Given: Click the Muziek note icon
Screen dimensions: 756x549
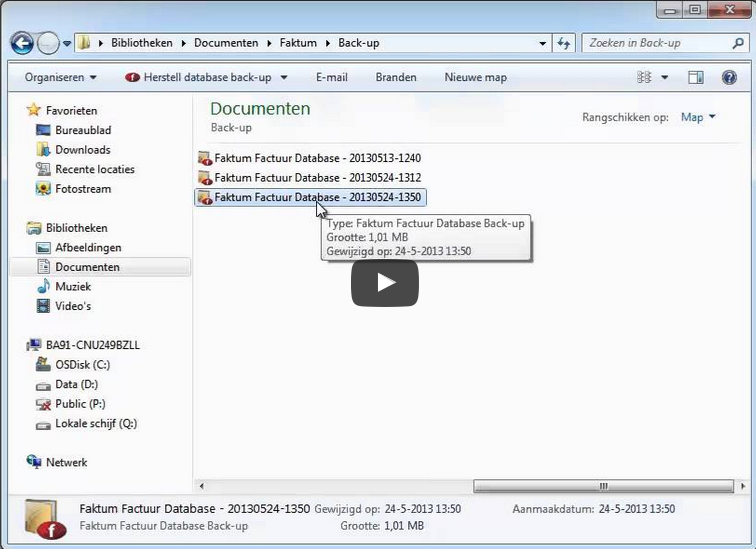Looking at the screenshot, I should [43, 286].
